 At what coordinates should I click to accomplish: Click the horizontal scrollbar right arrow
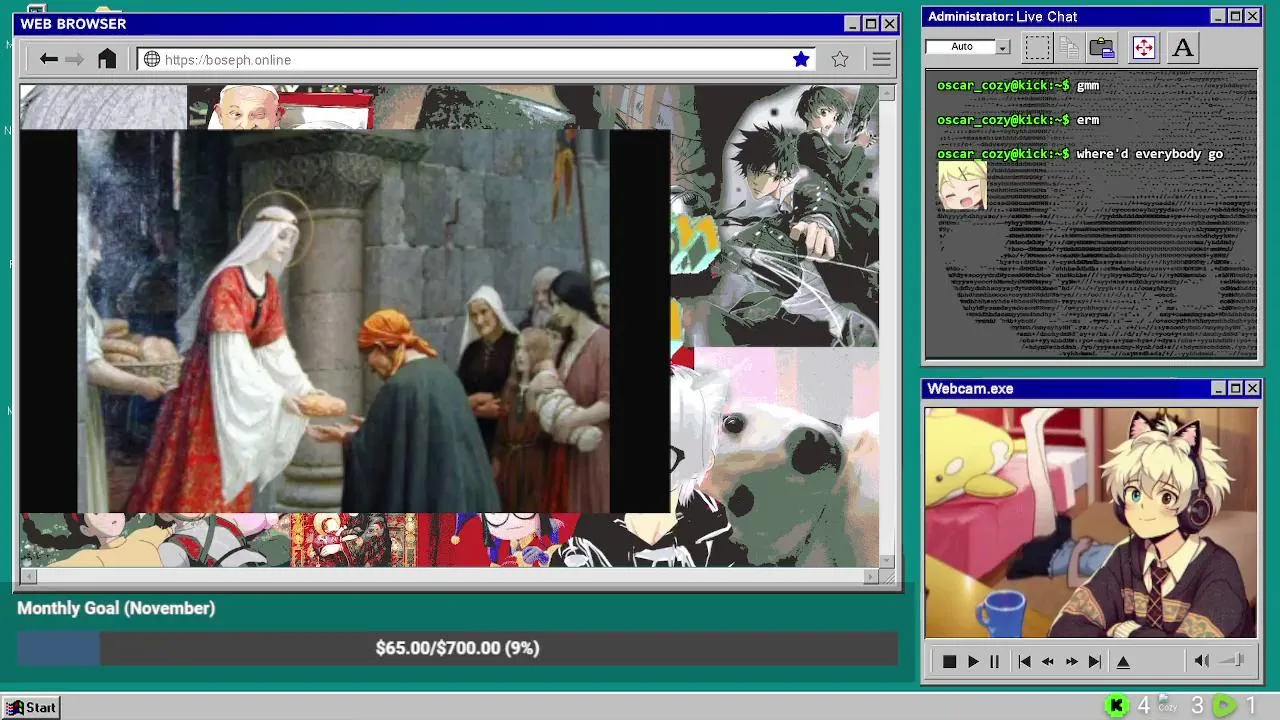871,576
